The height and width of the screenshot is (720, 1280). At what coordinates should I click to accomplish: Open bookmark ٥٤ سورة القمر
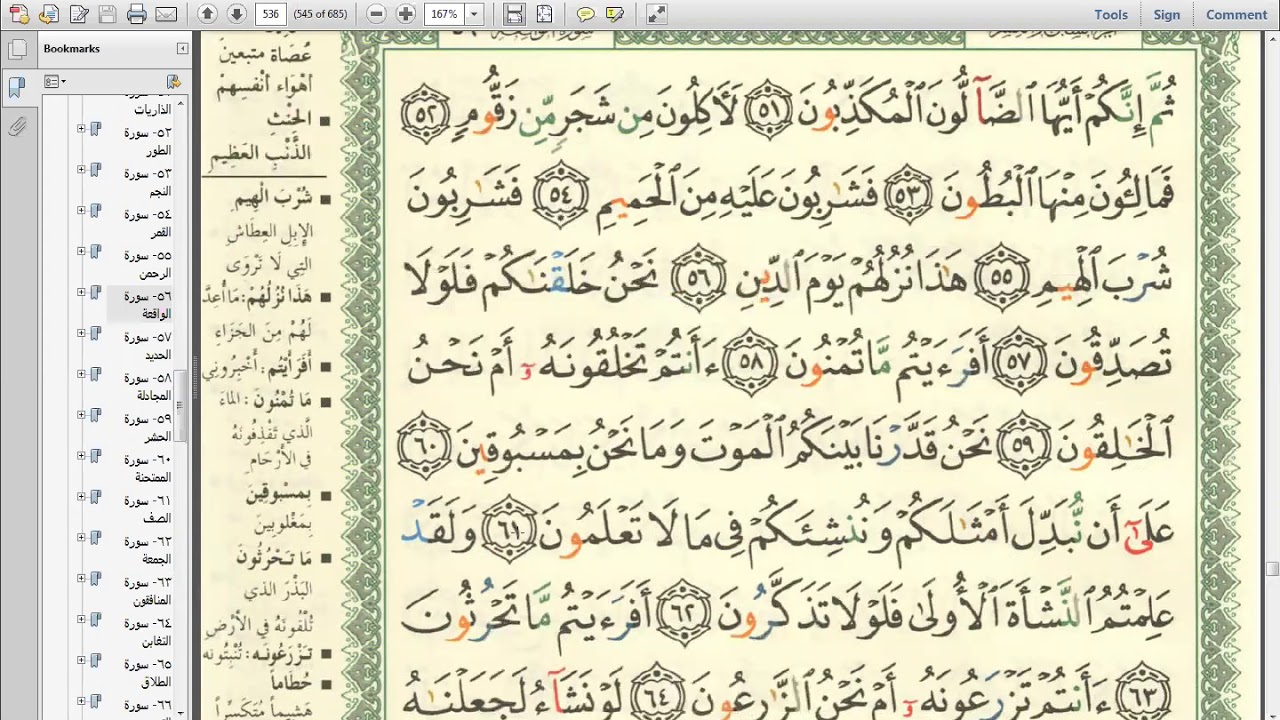148,223
